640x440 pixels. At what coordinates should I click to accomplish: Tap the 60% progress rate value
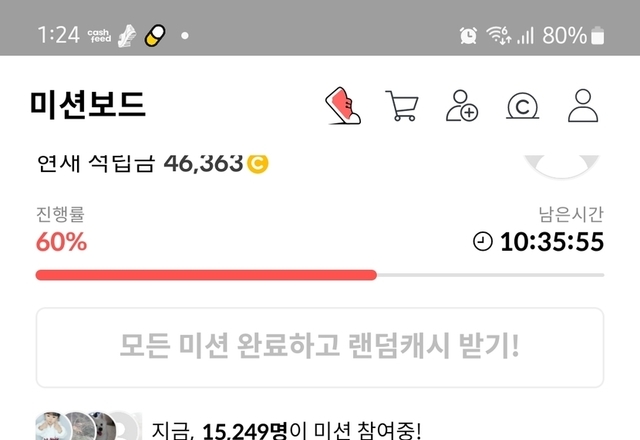pyautogui.click(x=62, y=241)
